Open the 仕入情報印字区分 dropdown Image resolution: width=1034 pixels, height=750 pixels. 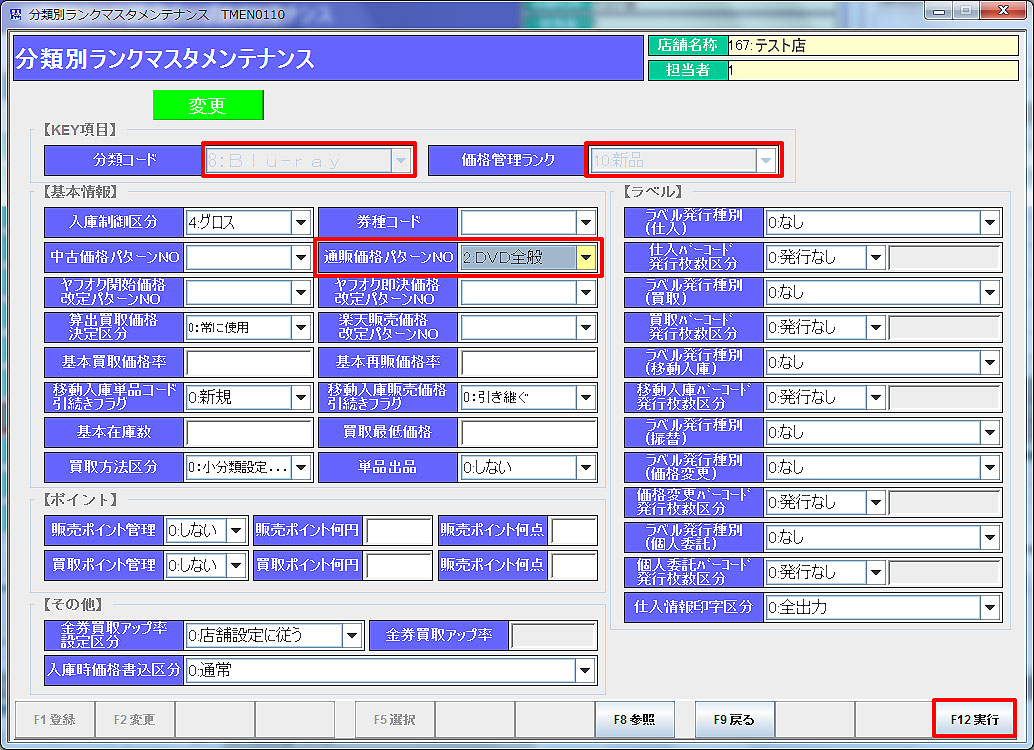click(x=990, y=606)
